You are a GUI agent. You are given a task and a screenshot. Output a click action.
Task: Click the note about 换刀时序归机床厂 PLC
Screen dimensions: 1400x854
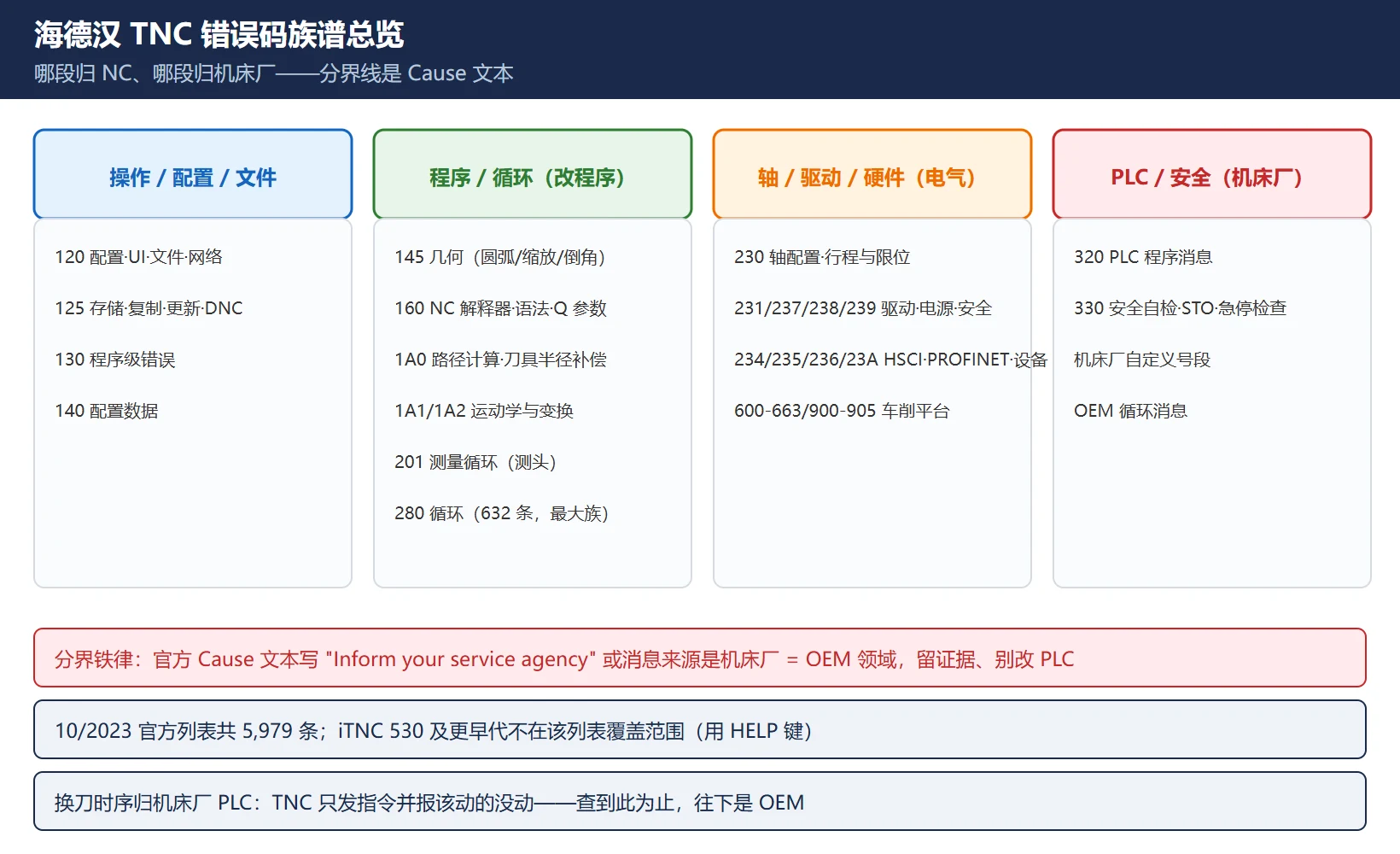pyautogui.click(x=700, y=801)
